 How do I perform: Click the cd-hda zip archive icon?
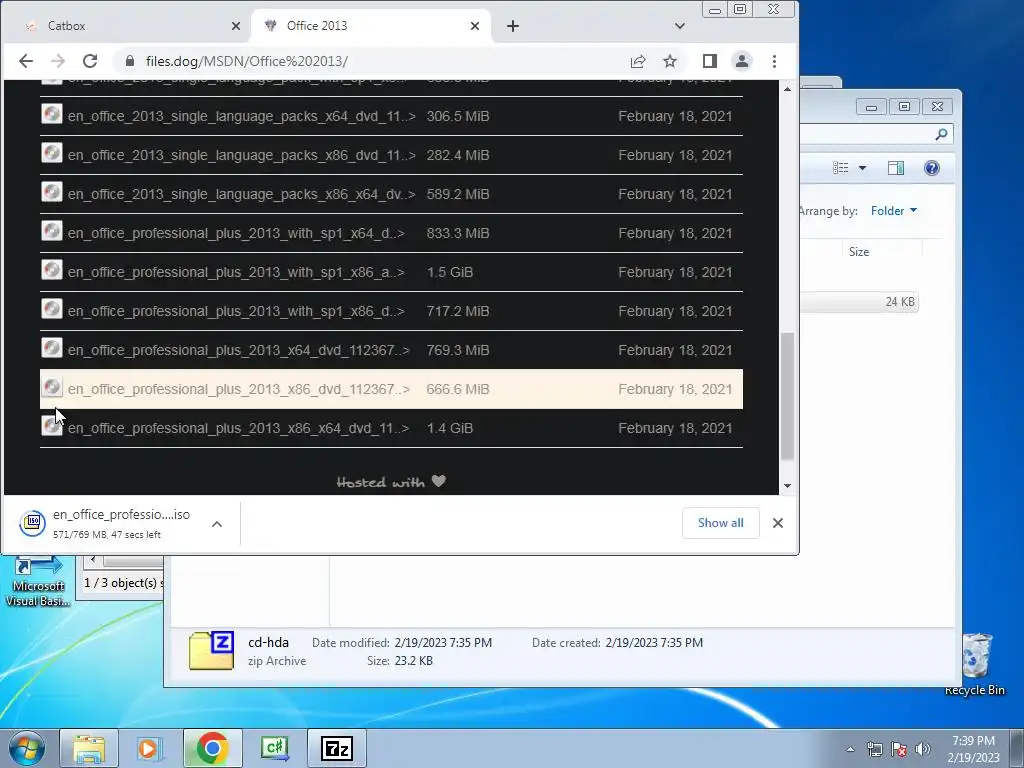coord(211,650)
